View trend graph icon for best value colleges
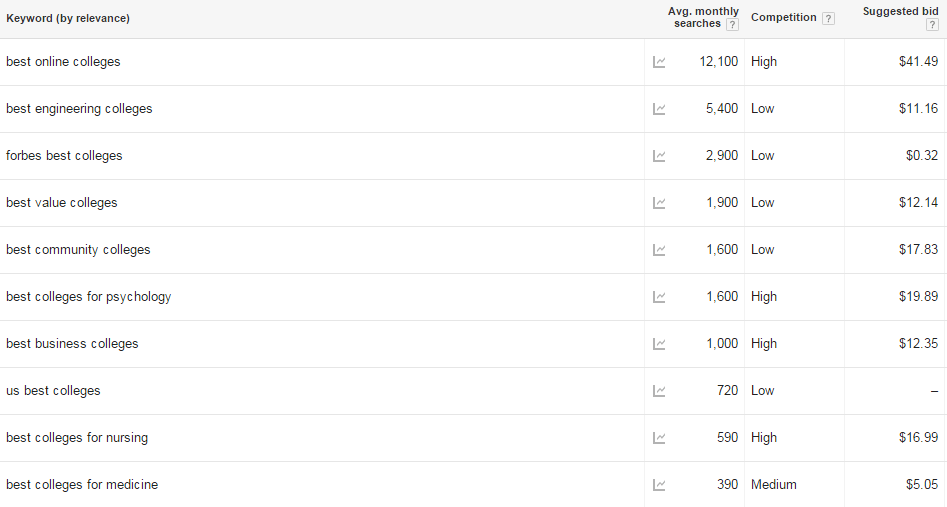 tap(659, 203)
